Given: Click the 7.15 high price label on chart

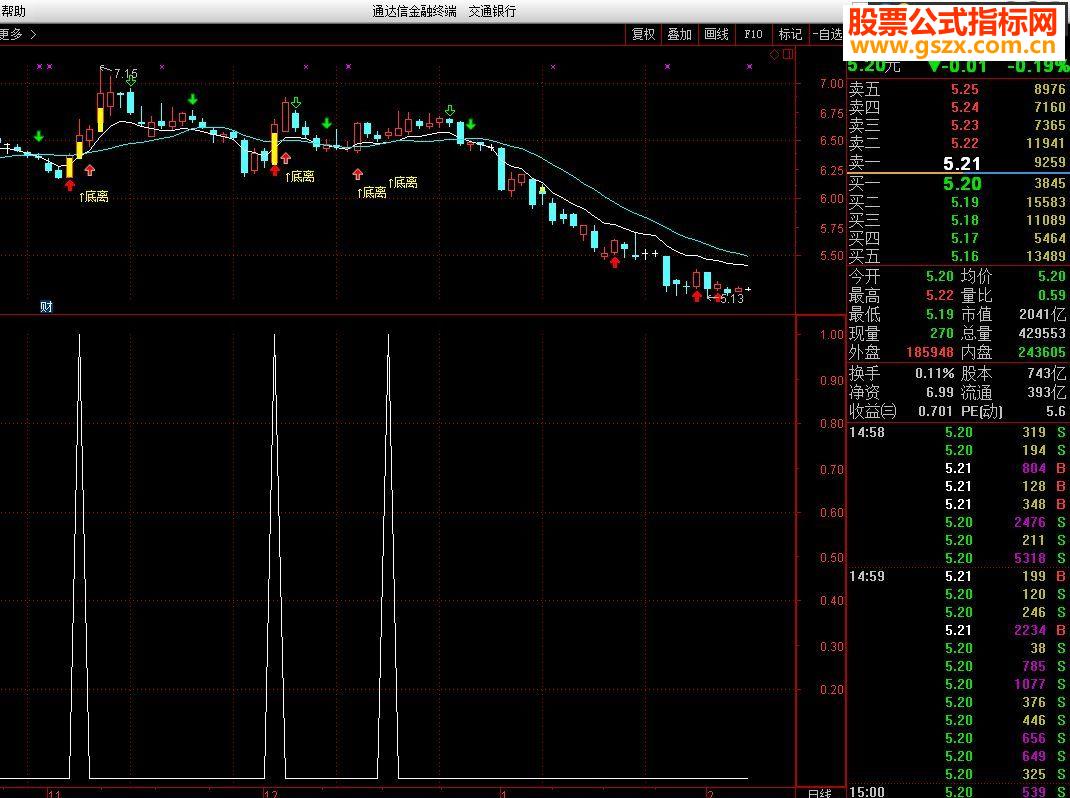Looking at the screenshot, I should click(x=126, y=74).
